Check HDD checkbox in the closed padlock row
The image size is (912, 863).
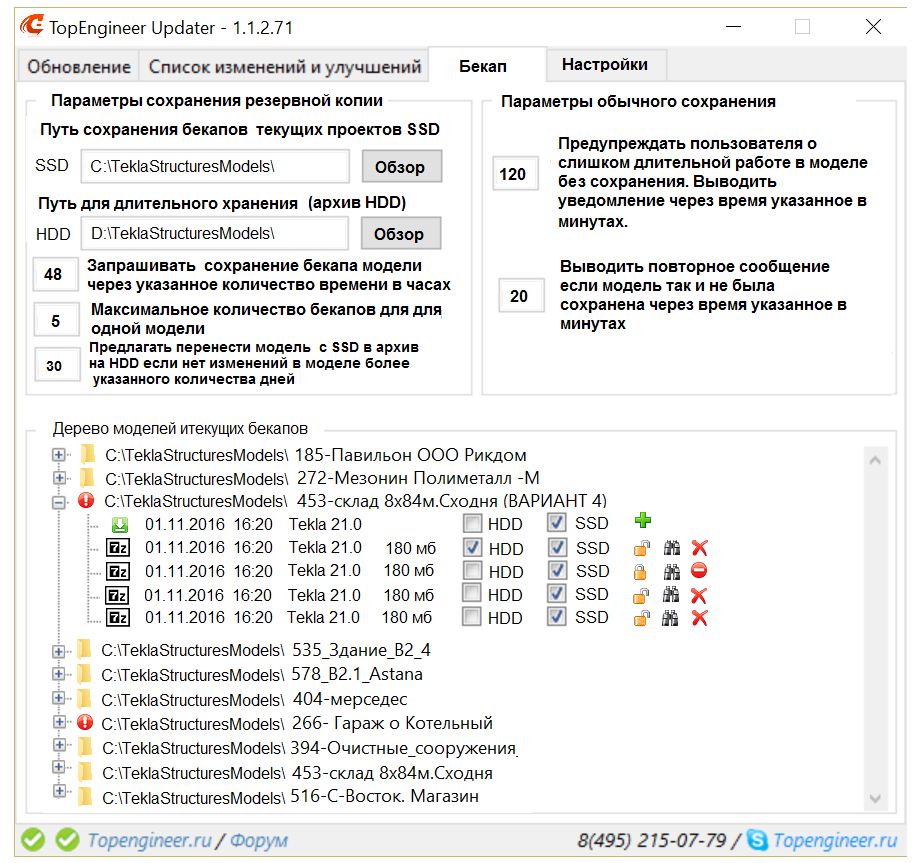click(472, 570)
